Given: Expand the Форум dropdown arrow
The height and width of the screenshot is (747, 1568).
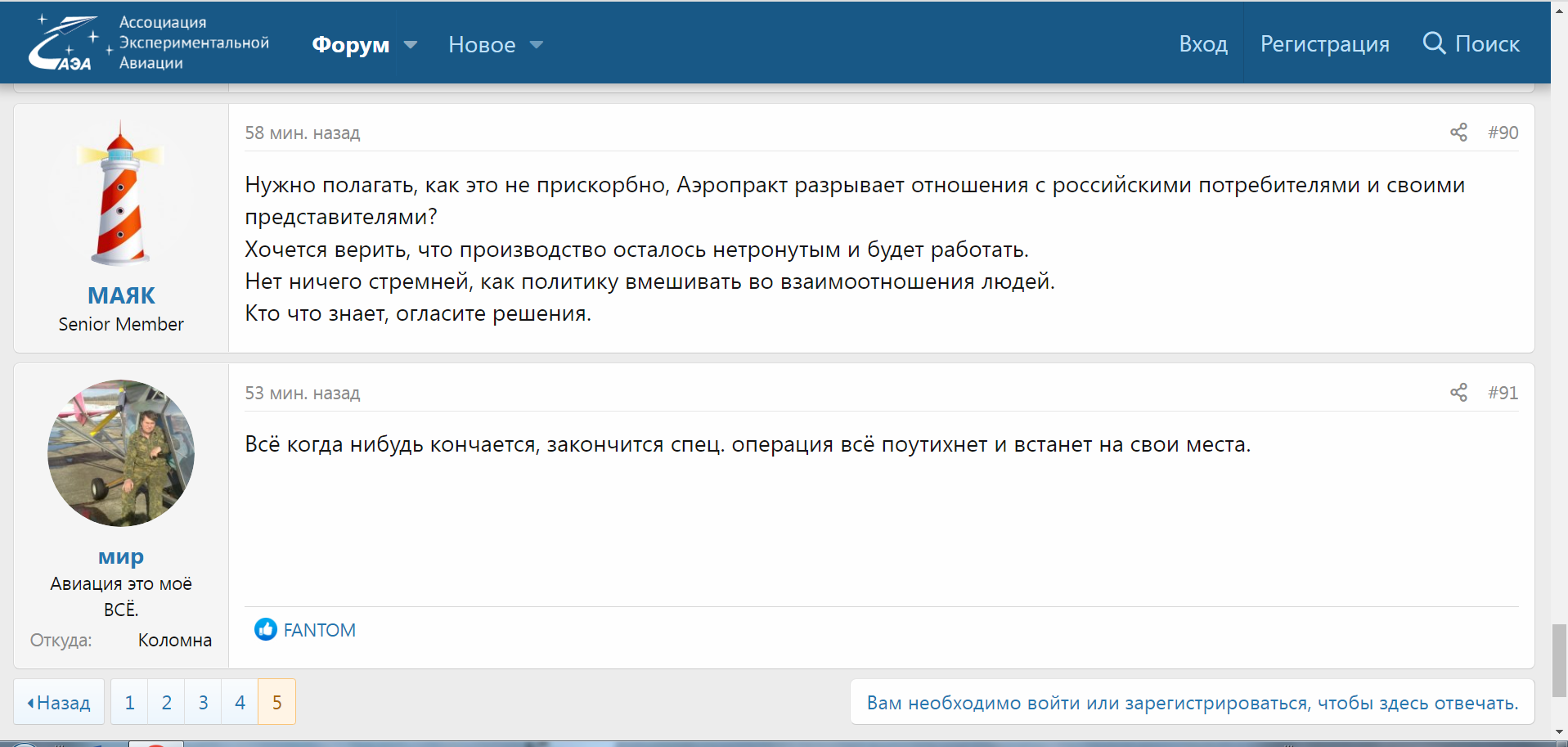Looking at the screenshot, I should pyautogui.click(x=411, y=45).
